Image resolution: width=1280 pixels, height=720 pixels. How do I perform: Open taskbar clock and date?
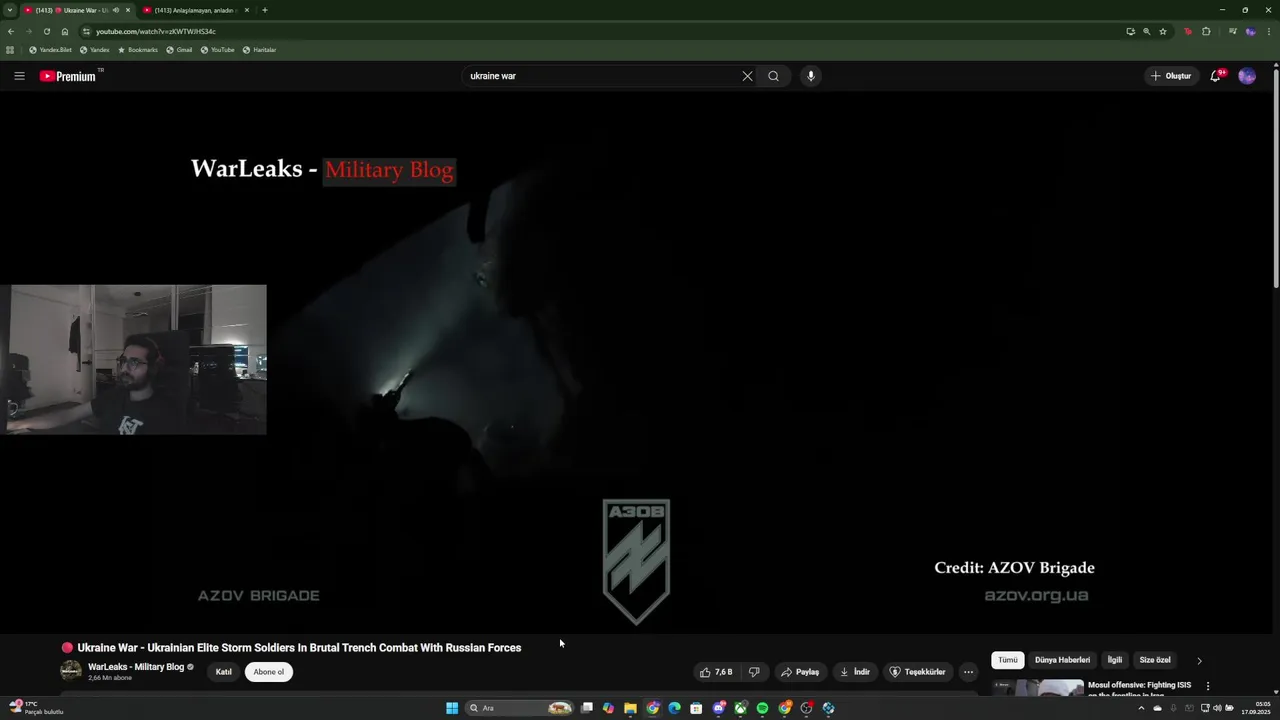(1255, 708)
